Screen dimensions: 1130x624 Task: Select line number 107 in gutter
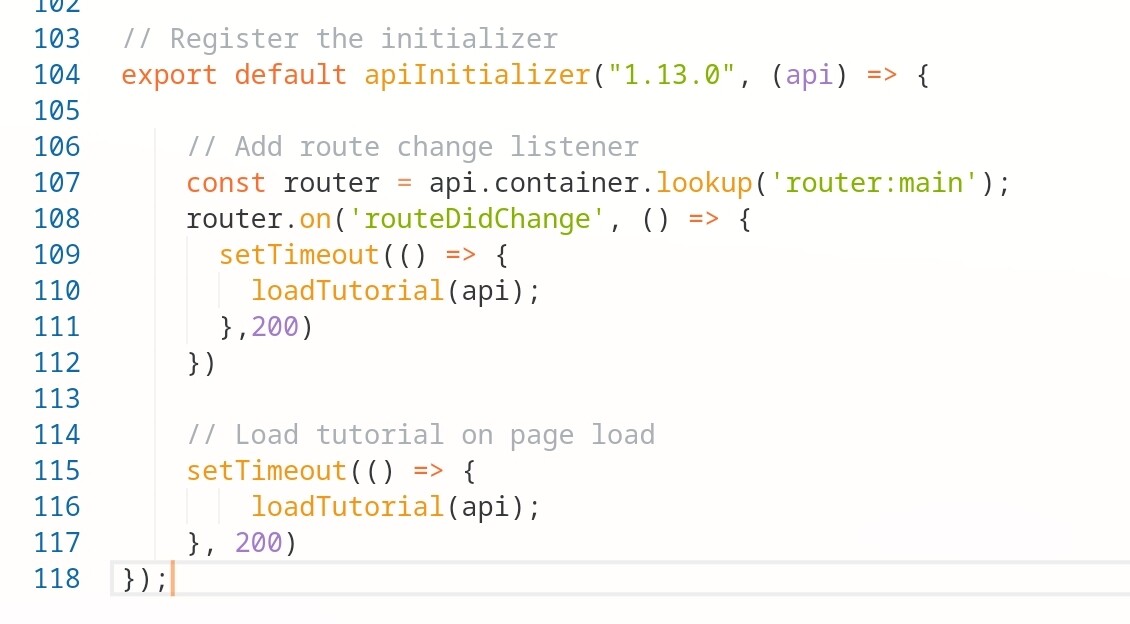click(x=57, y=182)
